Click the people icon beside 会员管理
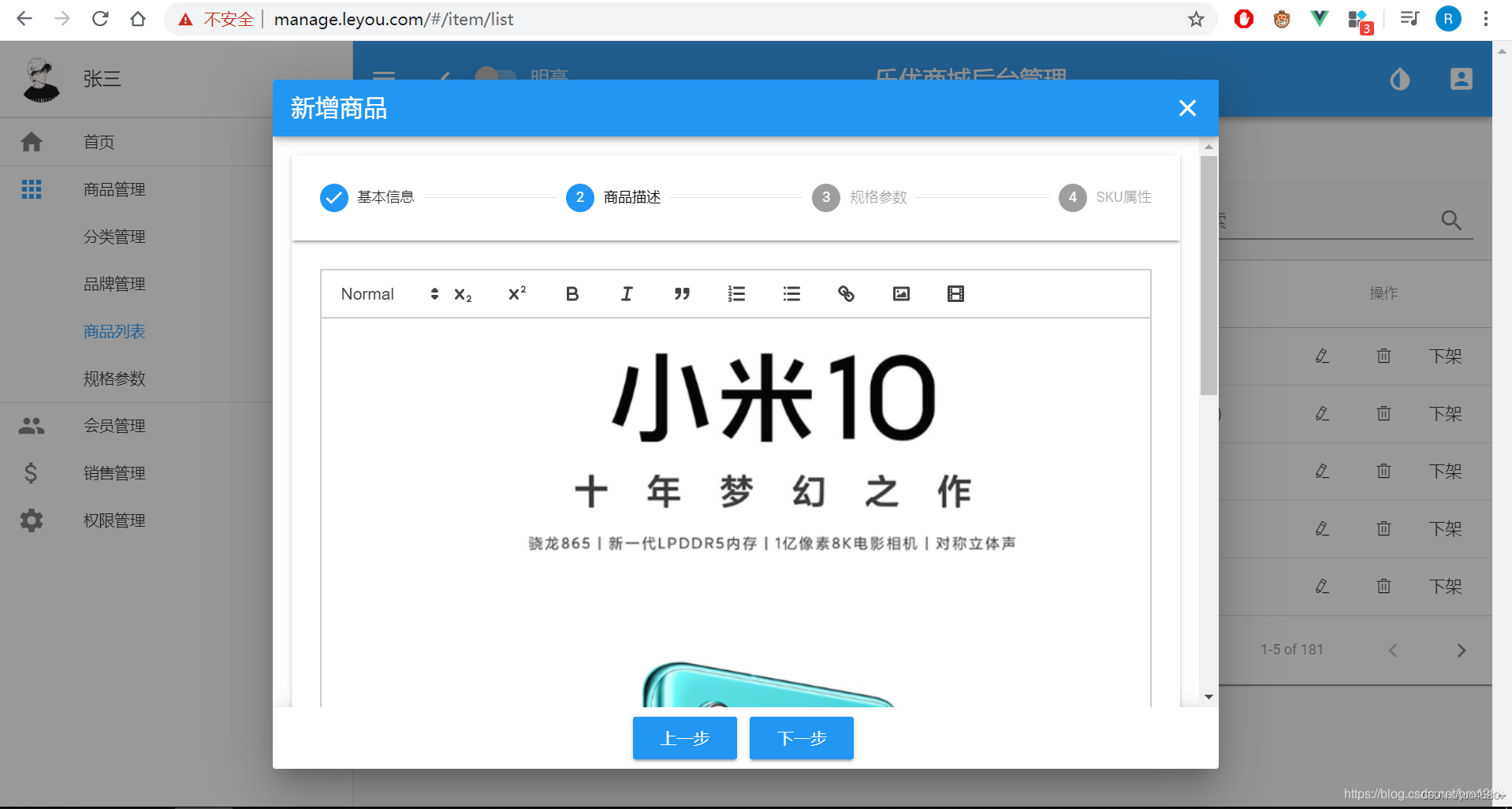Image resolution: width=1512 pixels, height=809 pixels. pos(32,426)
